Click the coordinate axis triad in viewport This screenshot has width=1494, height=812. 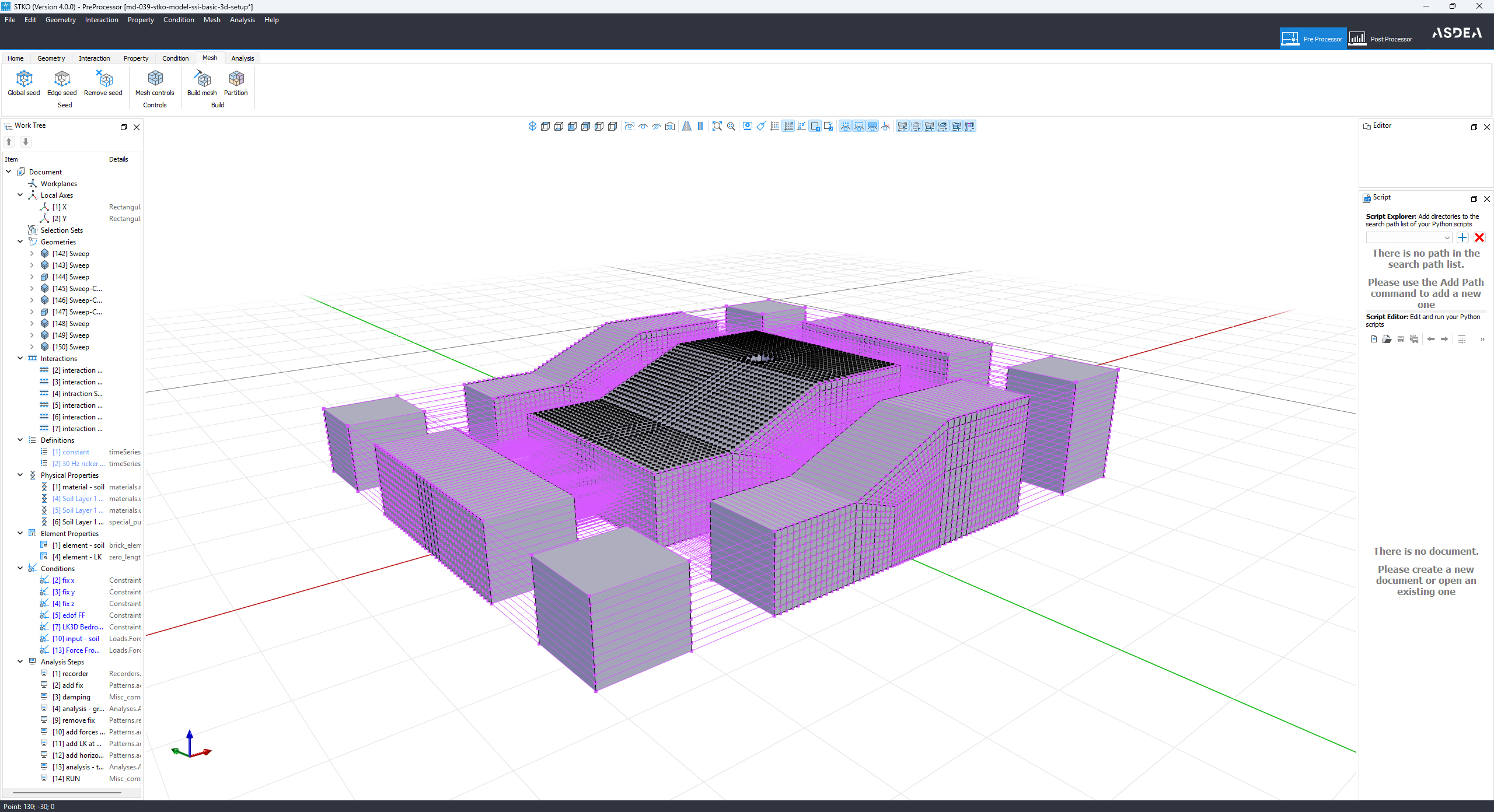[191, 744]
